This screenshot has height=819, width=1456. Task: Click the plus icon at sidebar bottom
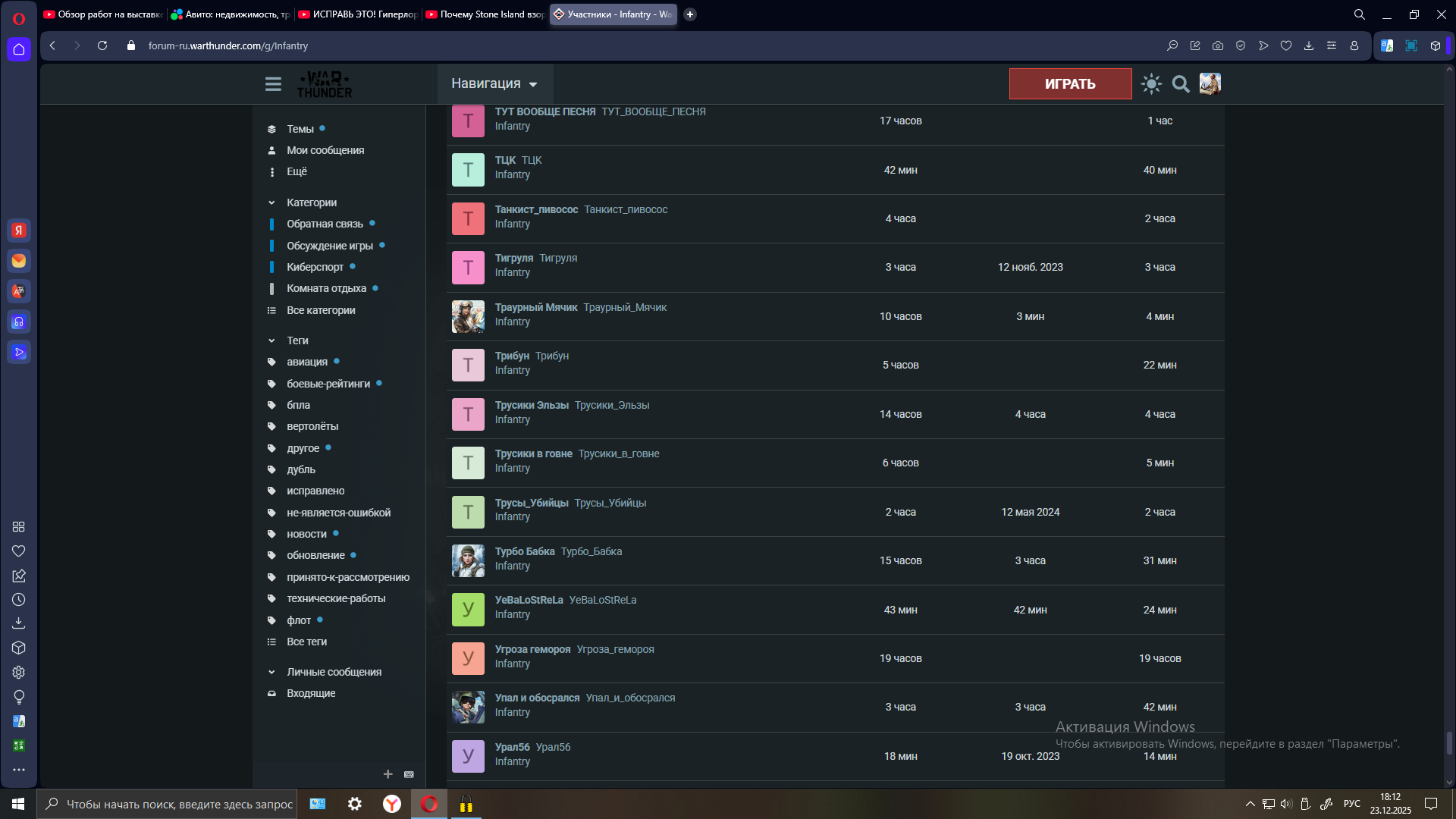tap(388, 774)
